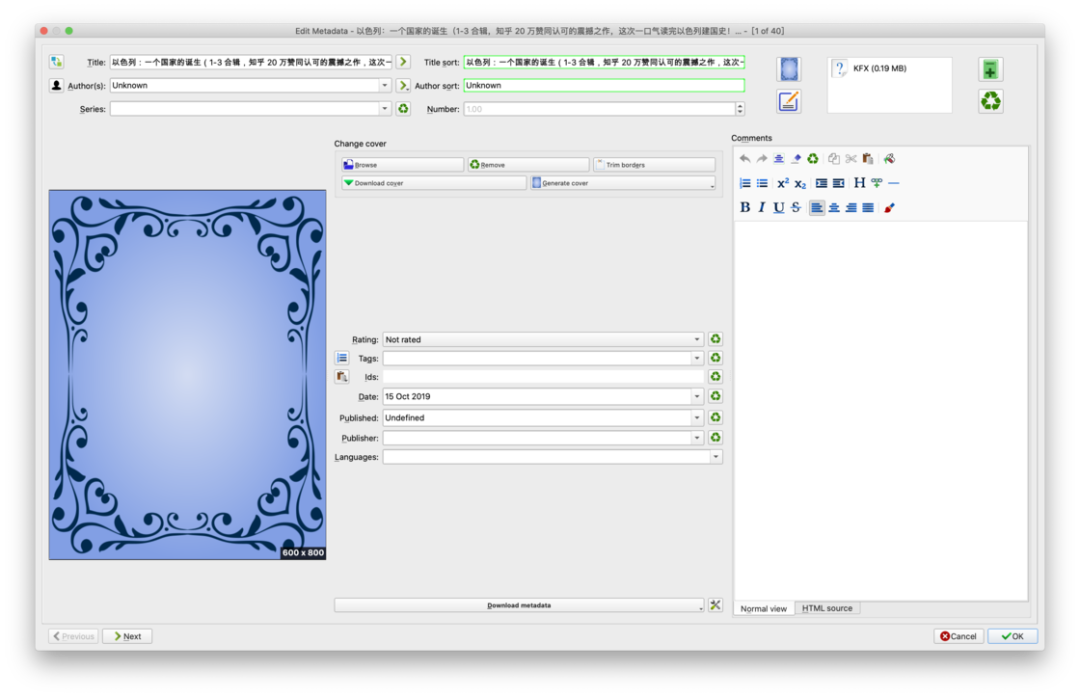
Task: Redo in Comments editor
Action: [762, 158]
